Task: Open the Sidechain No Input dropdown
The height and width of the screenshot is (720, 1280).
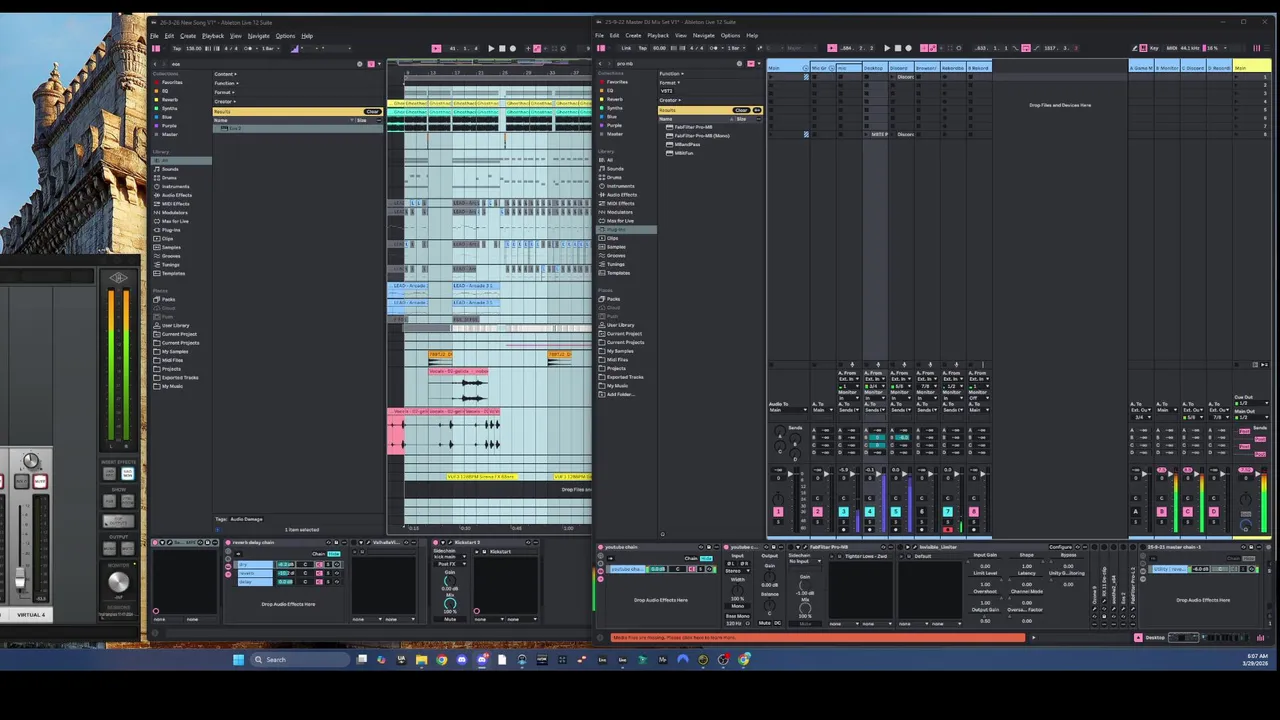Action: pos(805,561)
